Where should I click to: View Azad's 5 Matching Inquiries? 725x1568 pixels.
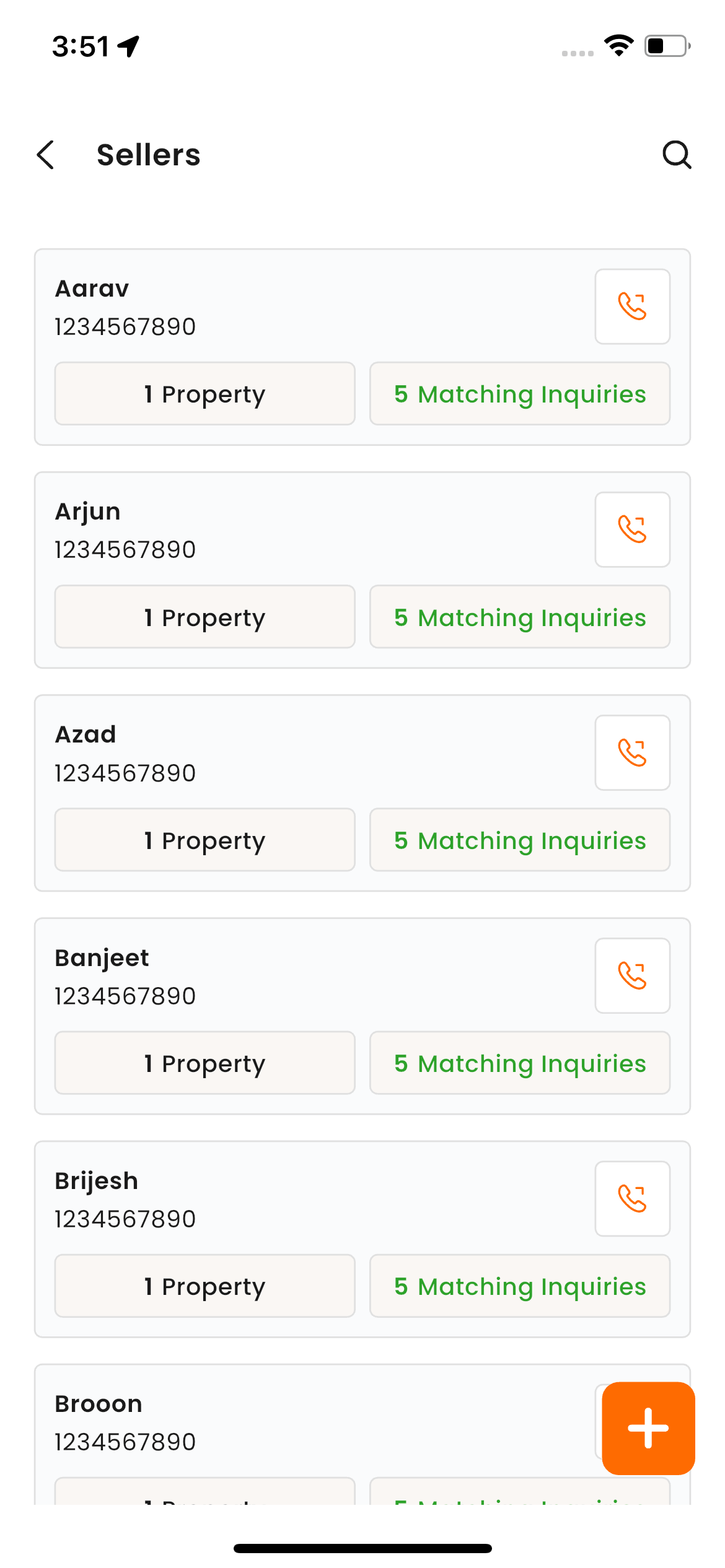[520, 840]
